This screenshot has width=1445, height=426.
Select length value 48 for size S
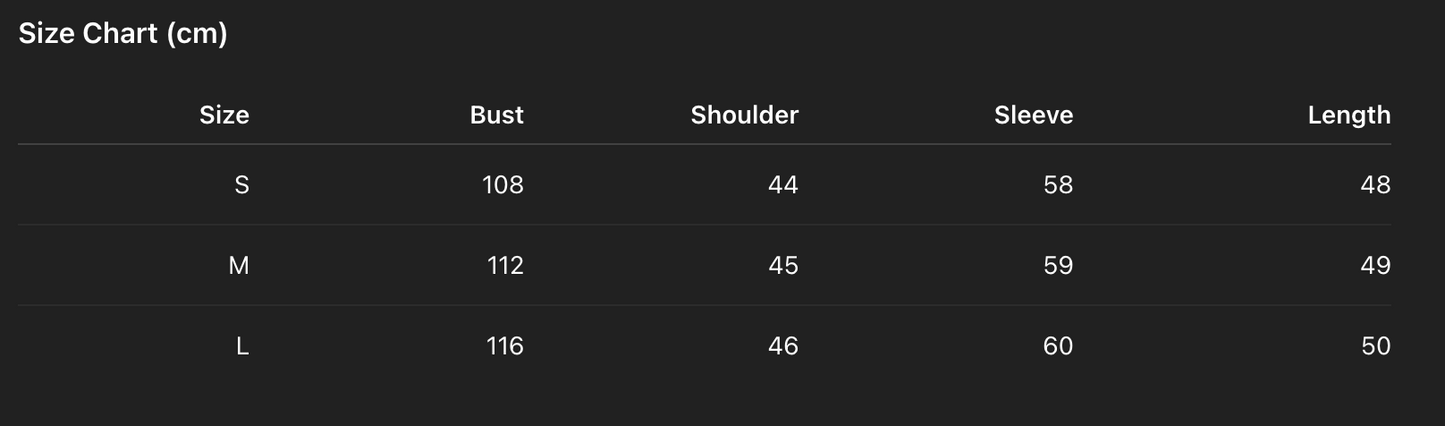(1375, 185)
